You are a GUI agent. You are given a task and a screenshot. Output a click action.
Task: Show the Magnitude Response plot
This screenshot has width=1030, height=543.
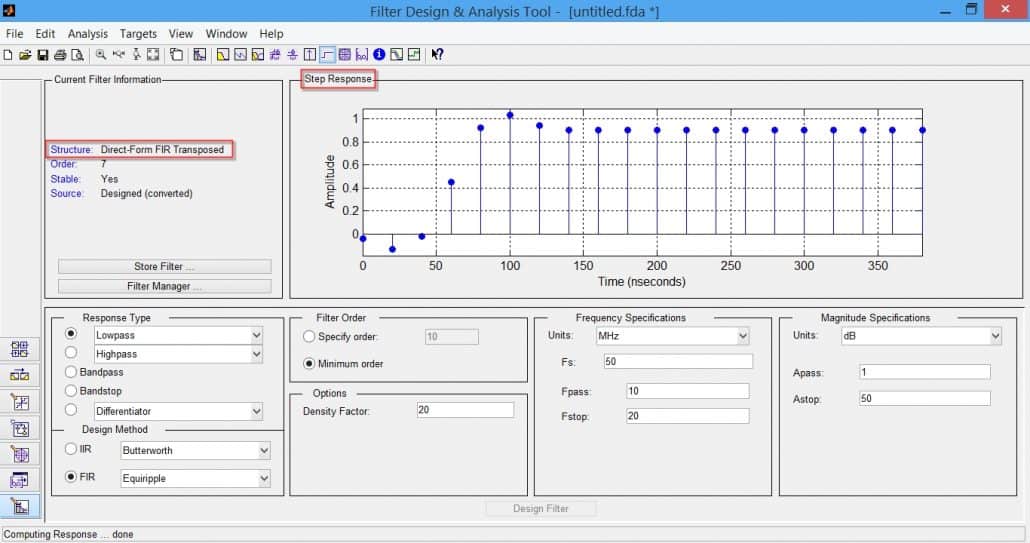coord(223,55)
